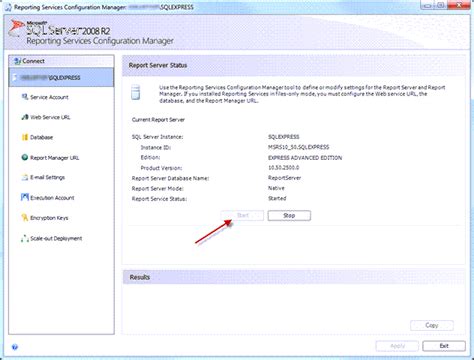Screen dimensions: 474x360
Task: Click the Report Service Status label
Action: (159, 199)
